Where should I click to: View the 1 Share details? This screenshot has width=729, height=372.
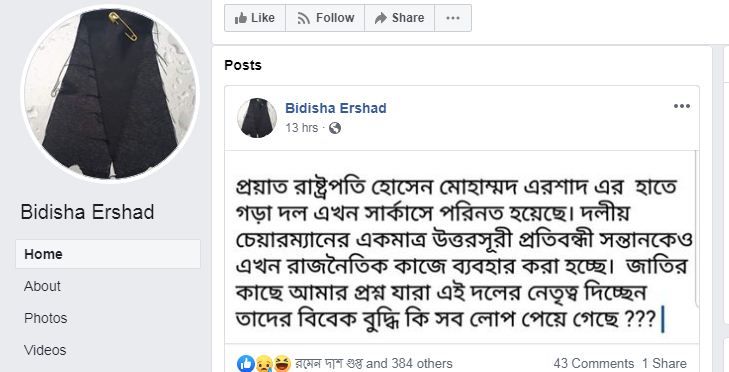(x=664, y=363)
